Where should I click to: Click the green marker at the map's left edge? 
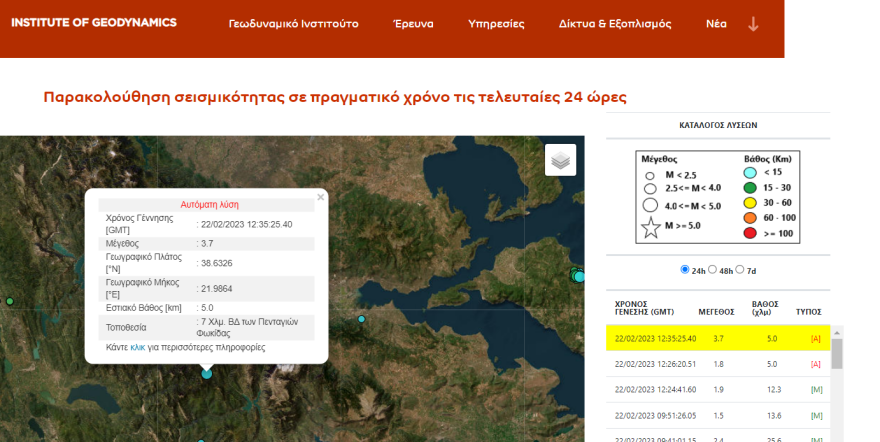click(10, 301)
